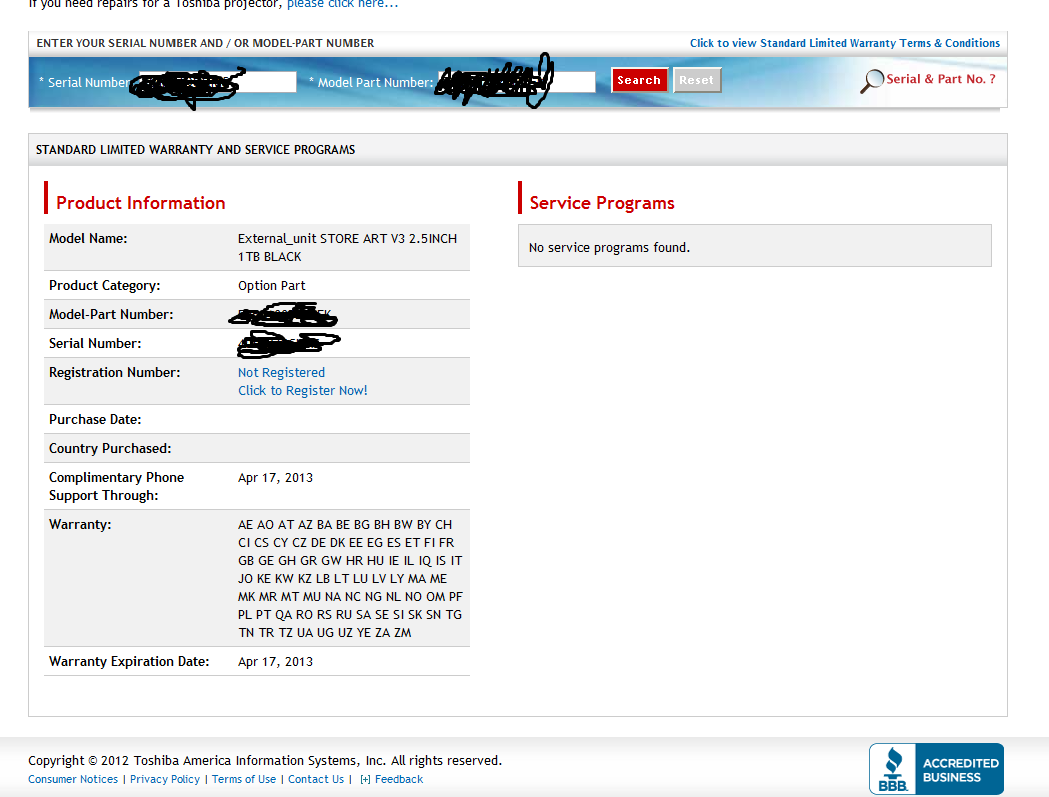Open the Terms of Use footer link
Image resolution: width=1049 pixels, height=797 pixels.
244,779
